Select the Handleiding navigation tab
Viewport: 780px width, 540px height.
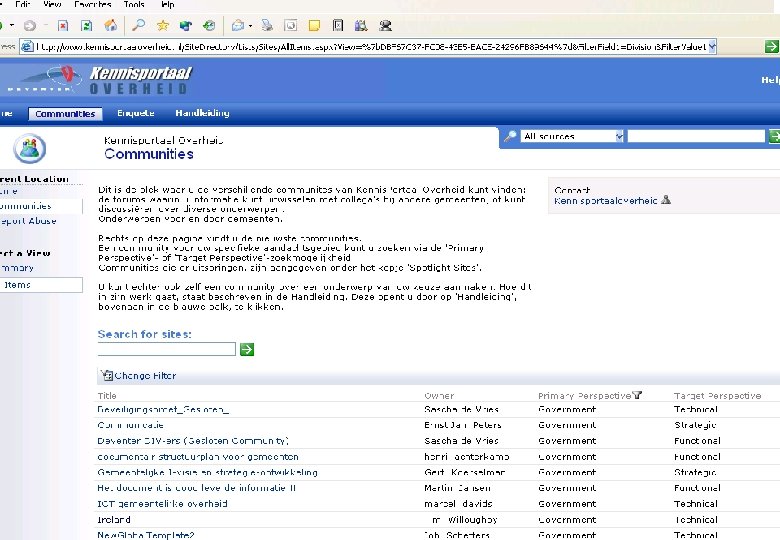click(x=202, y=113)
